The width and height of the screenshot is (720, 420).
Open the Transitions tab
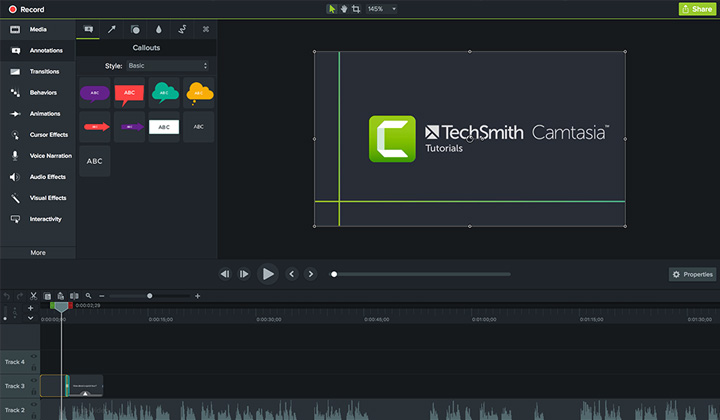(38, 72)
